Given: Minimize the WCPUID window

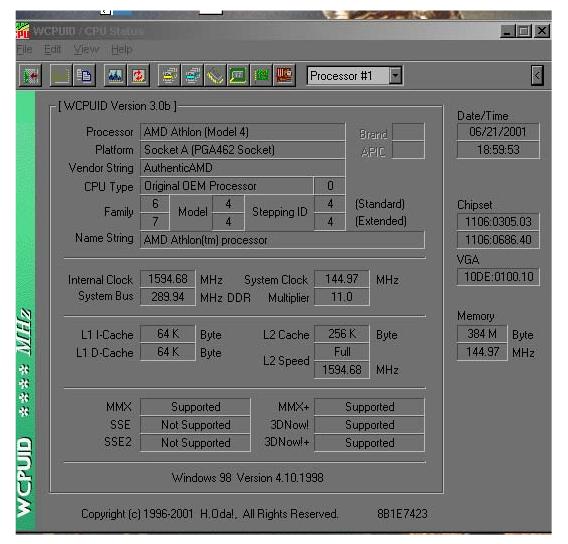Looking at the screenshot, I should pos(508,31).
